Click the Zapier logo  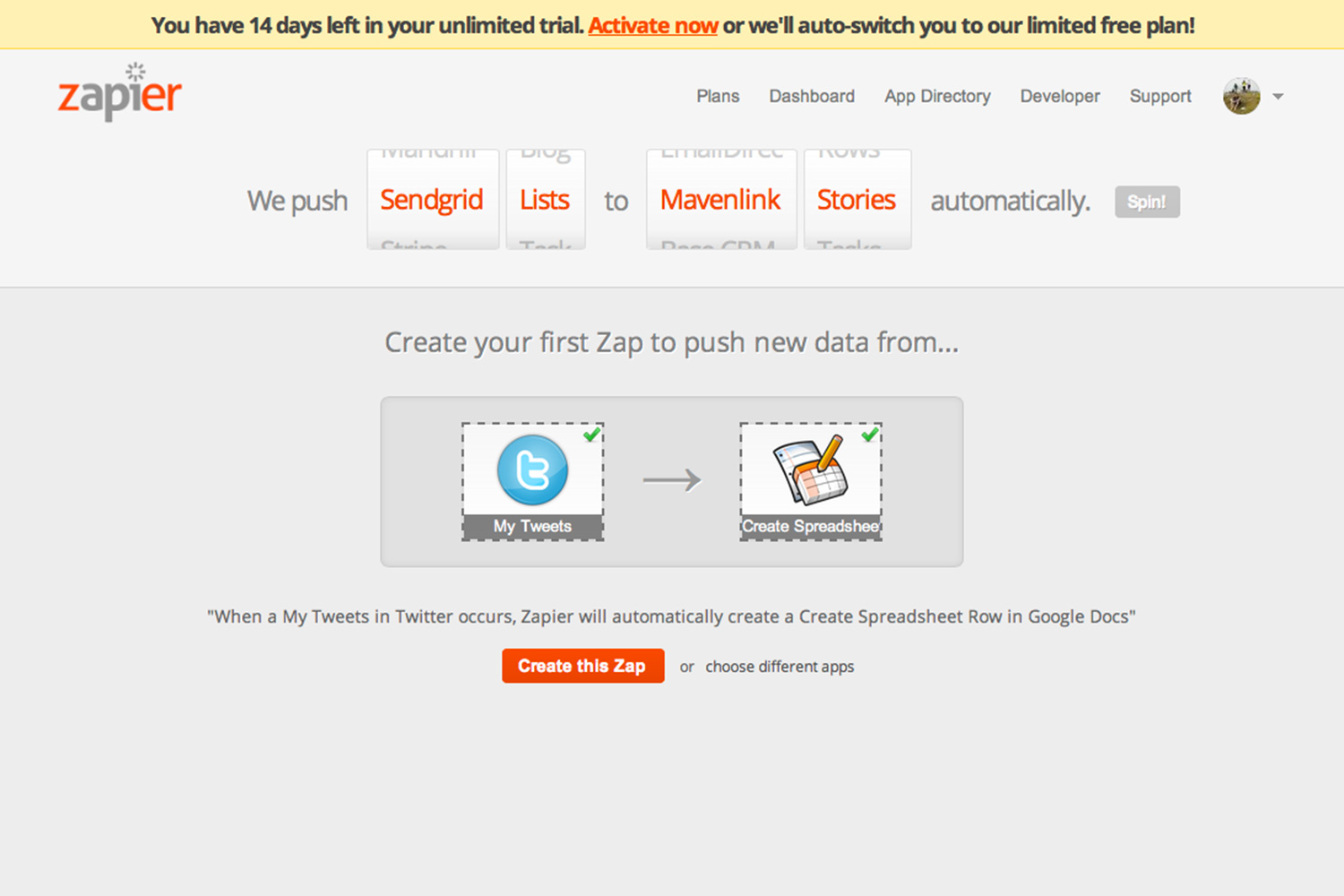pos(120,93)
